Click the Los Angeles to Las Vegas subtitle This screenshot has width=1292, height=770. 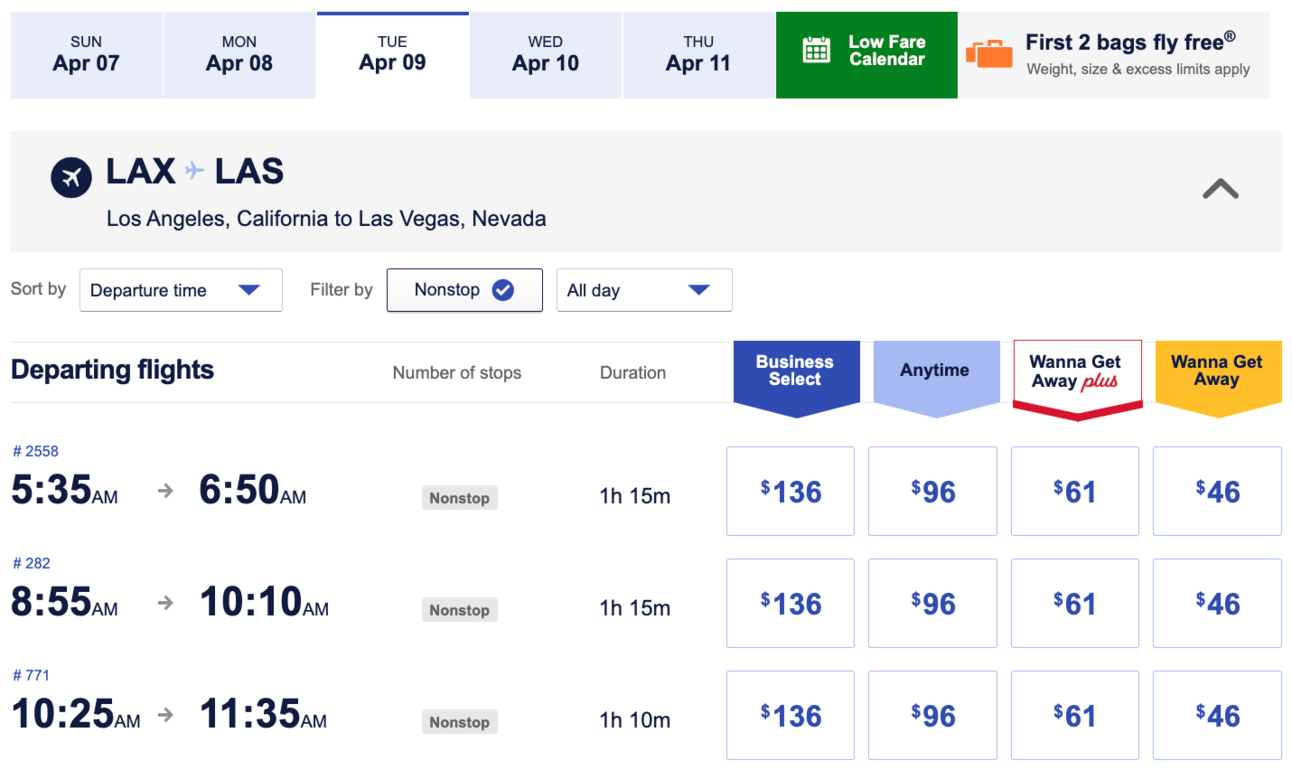pos(326,218)
